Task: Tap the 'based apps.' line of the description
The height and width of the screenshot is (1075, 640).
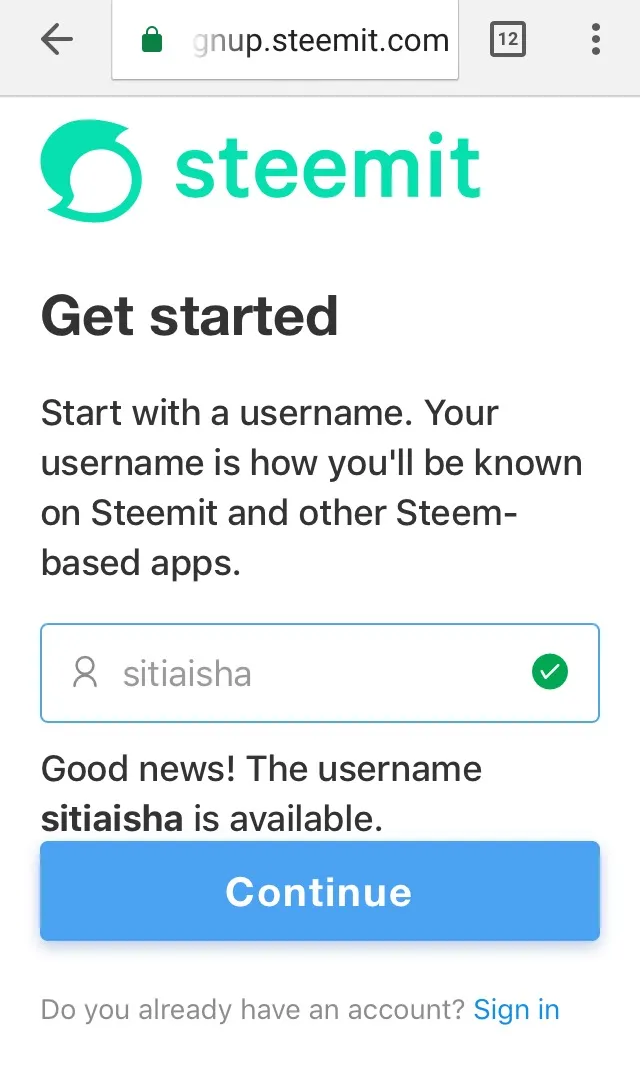Action: tap(141, 563)
